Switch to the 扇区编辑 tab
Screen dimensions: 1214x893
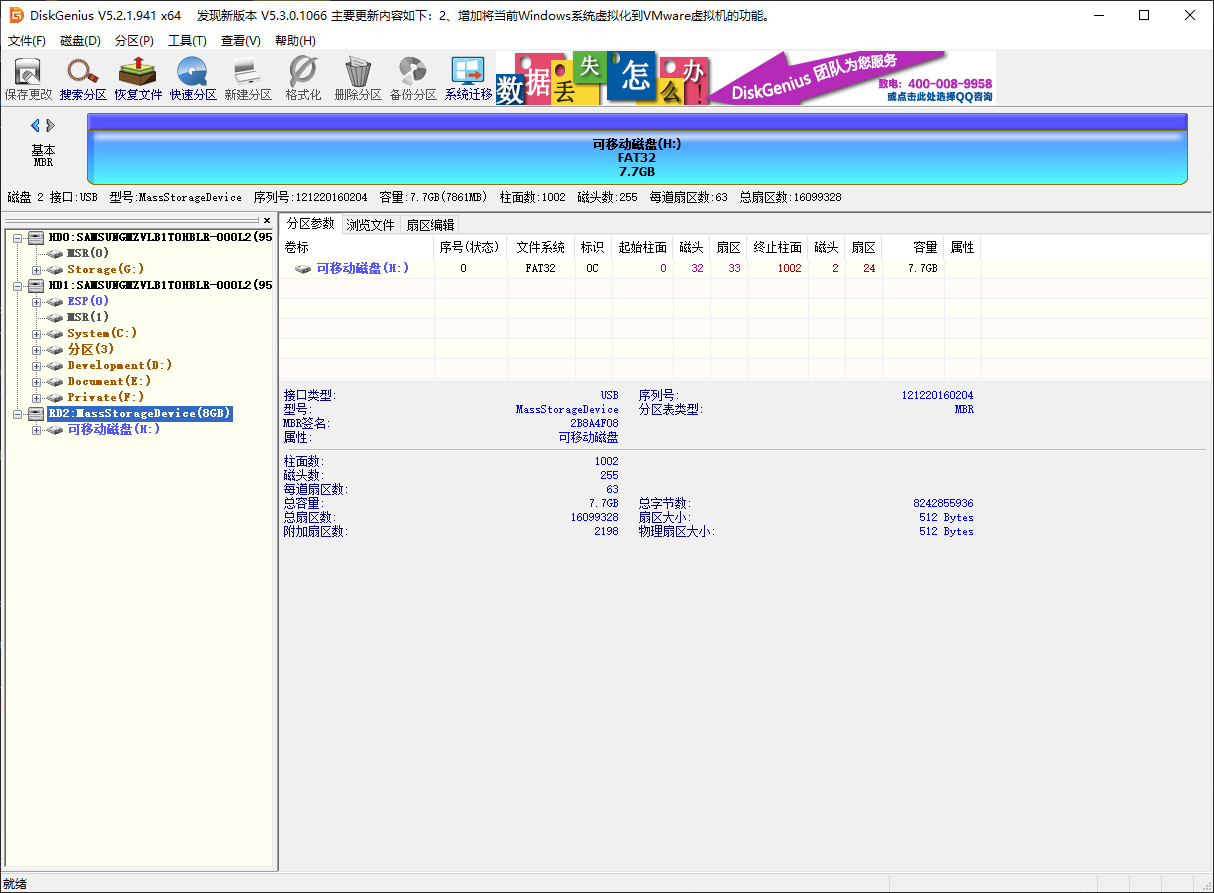[430, 225]
